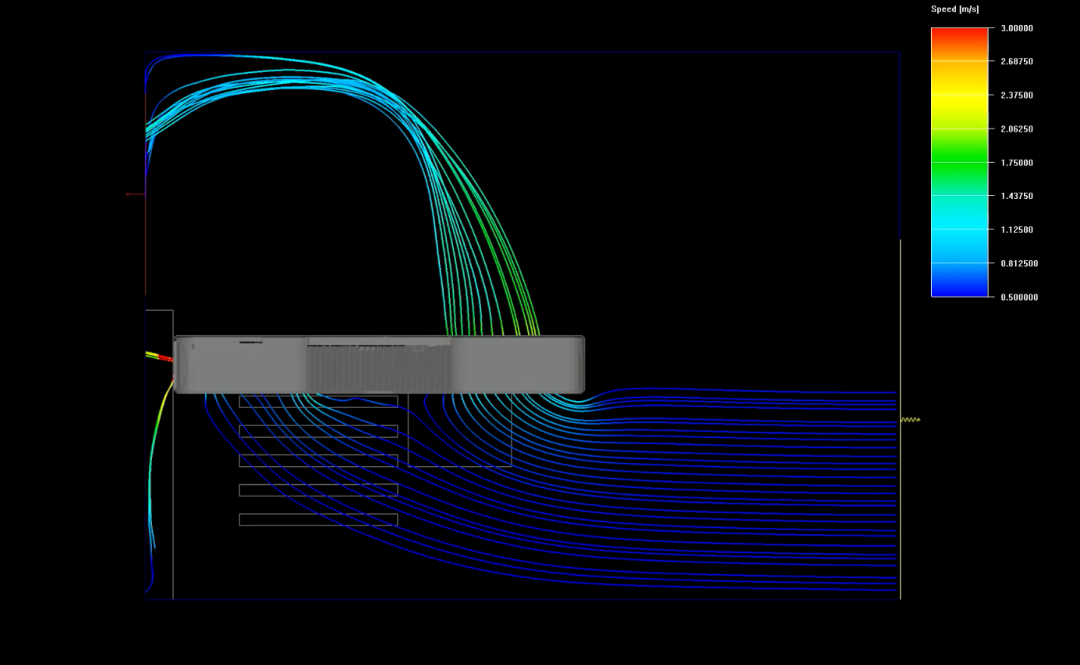Viewport: 1080px width, 665px height.
Task: Click the 1.12500 legend label
Action: click(1017, 230)
